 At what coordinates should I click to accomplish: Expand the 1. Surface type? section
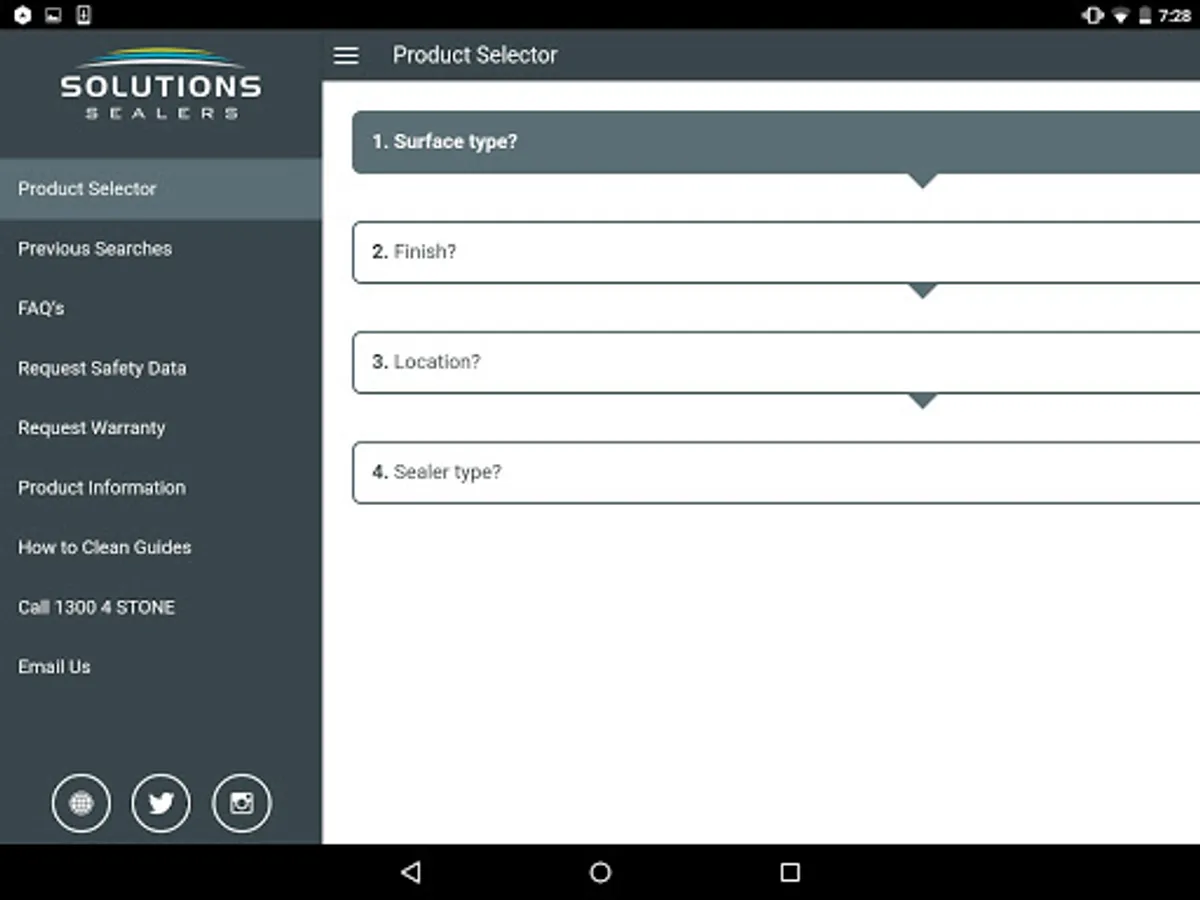coord(776,142)
